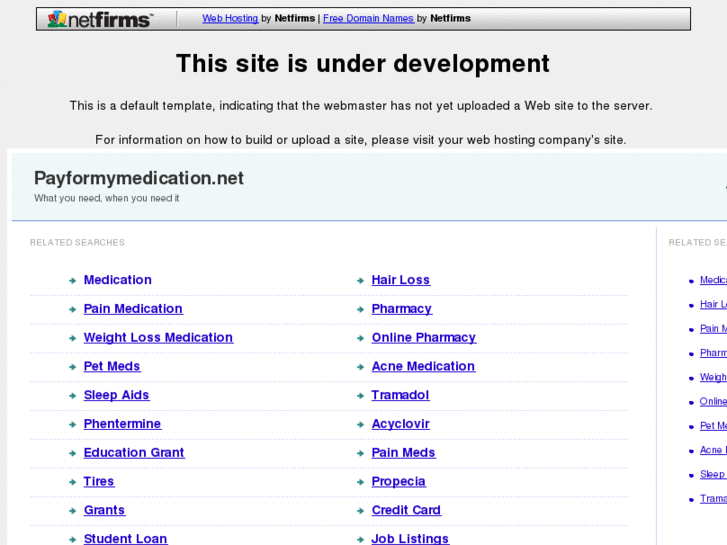Click the arrow icon beside Acne Medication
The image size is (727, 545).
[360, 367]
